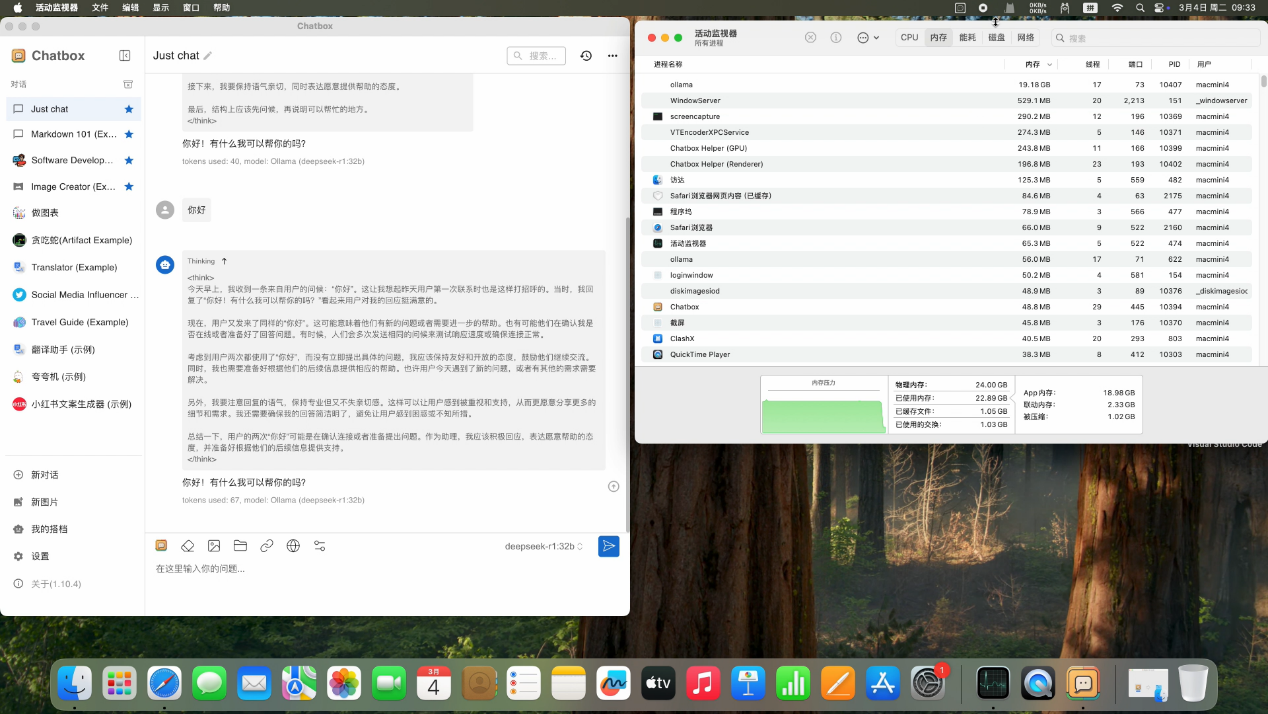This screenshot has height=714, width=1268.
Task: Edit the Just chat title with pencil icon
Action: click(x=208, y=56)
